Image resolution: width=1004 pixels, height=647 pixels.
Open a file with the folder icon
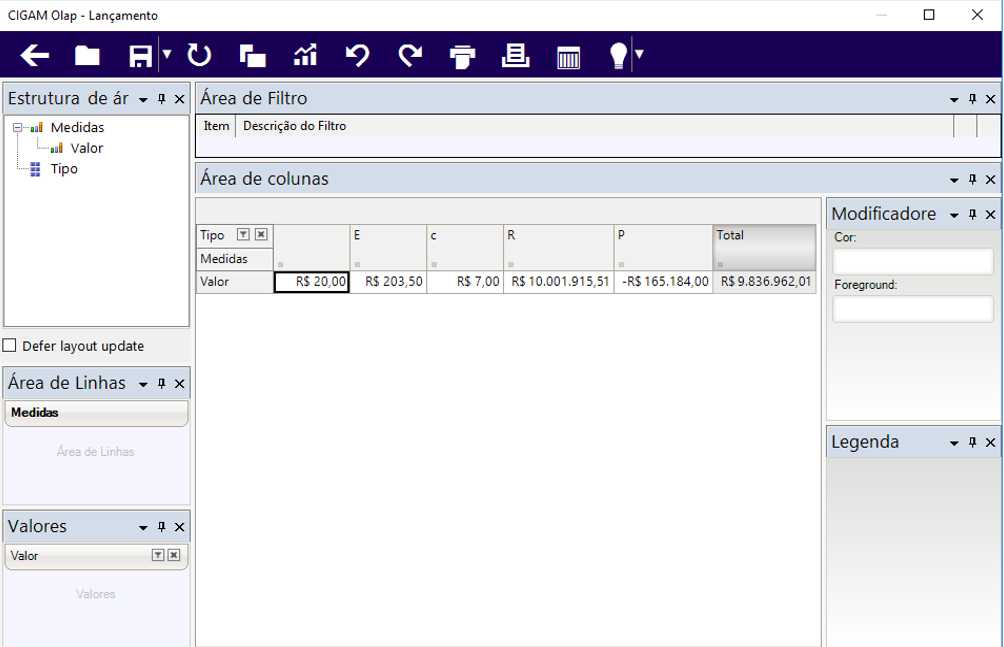pos(87,56)
